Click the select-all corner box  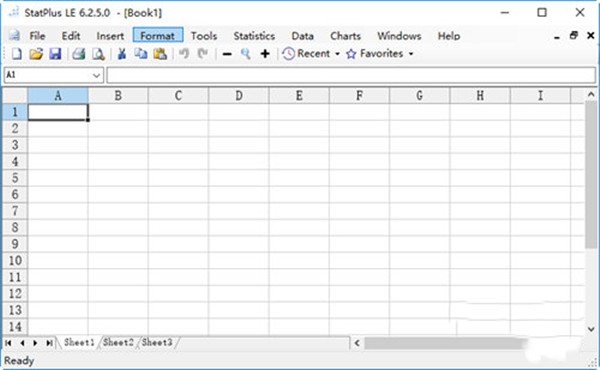pyautogui.click(x=15, y=96)
